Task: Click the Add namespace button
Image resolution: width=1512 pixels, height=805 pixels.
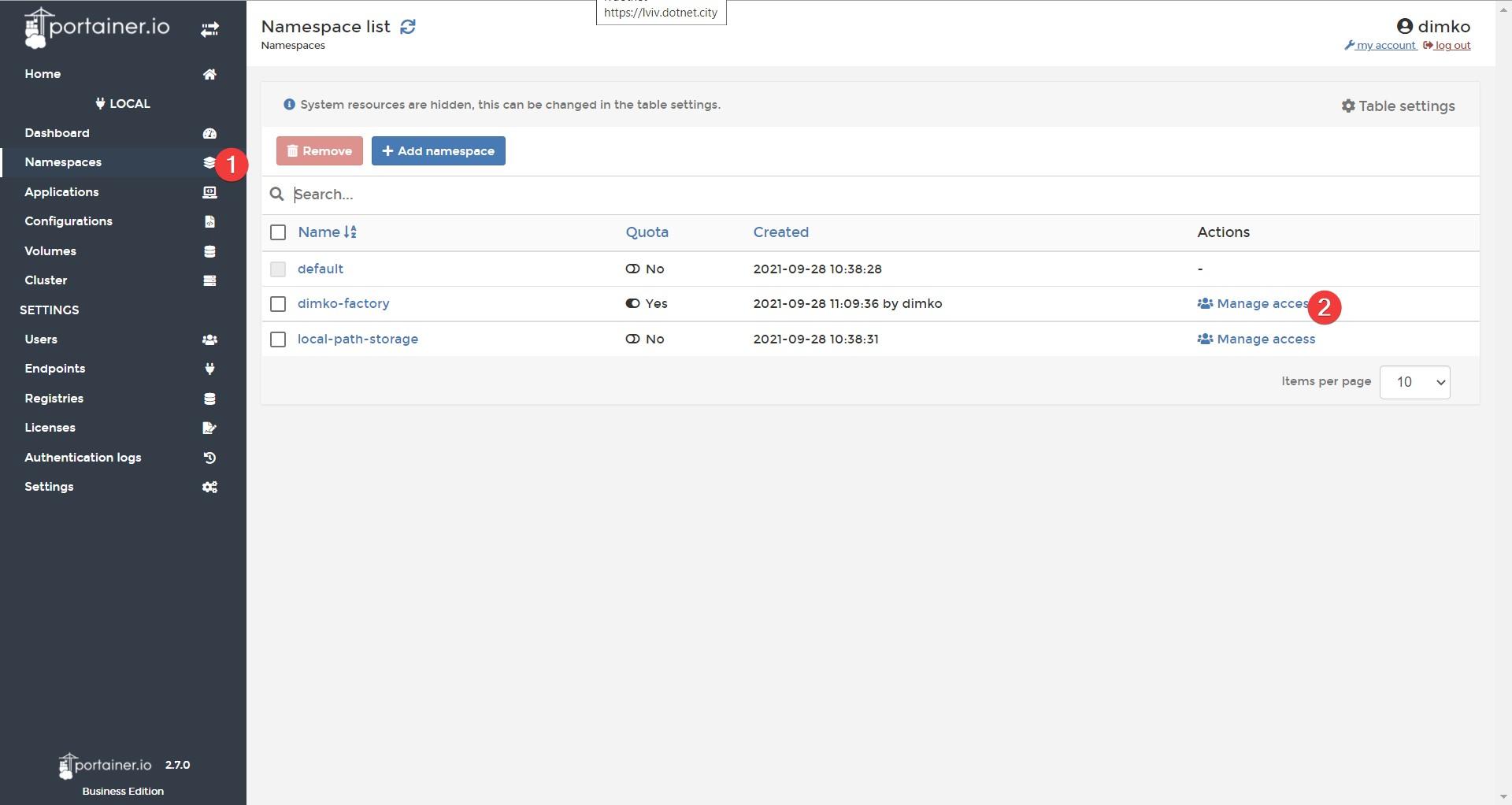Action: 439,151
